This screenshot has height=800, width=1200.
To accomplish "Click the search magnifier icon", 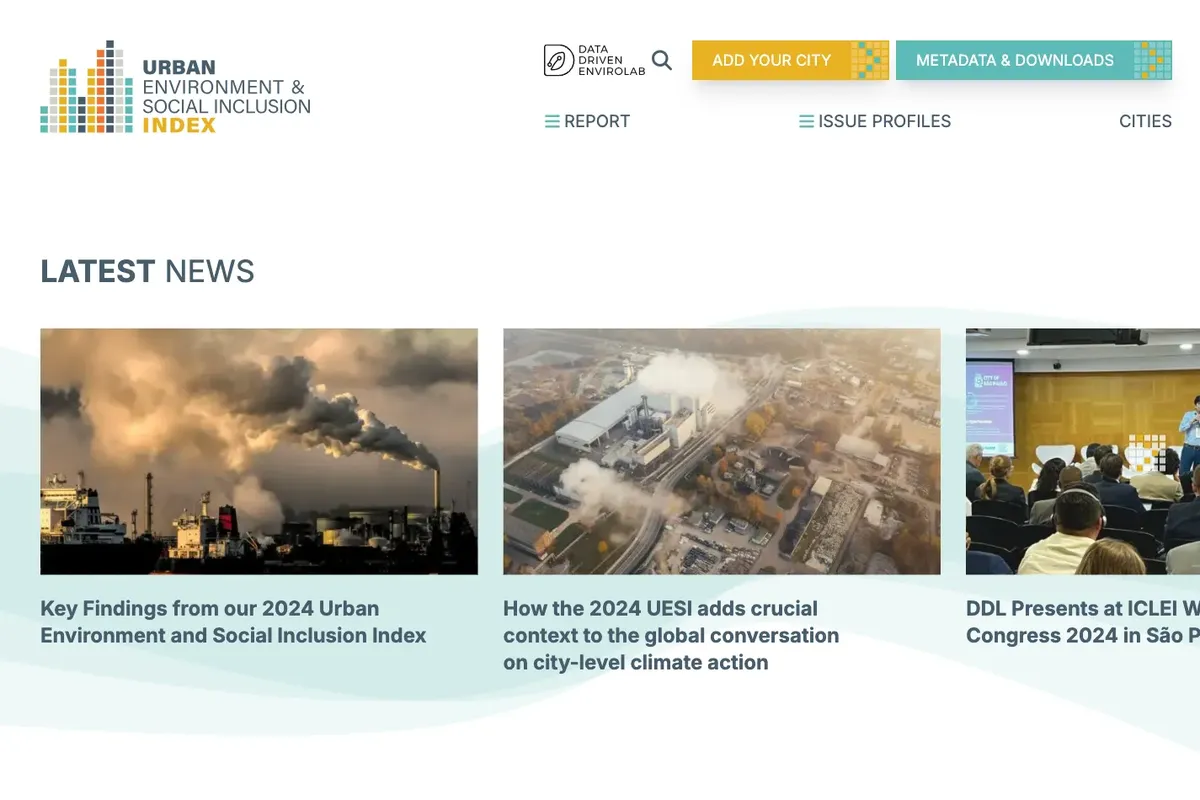I will tap(662, 60).
